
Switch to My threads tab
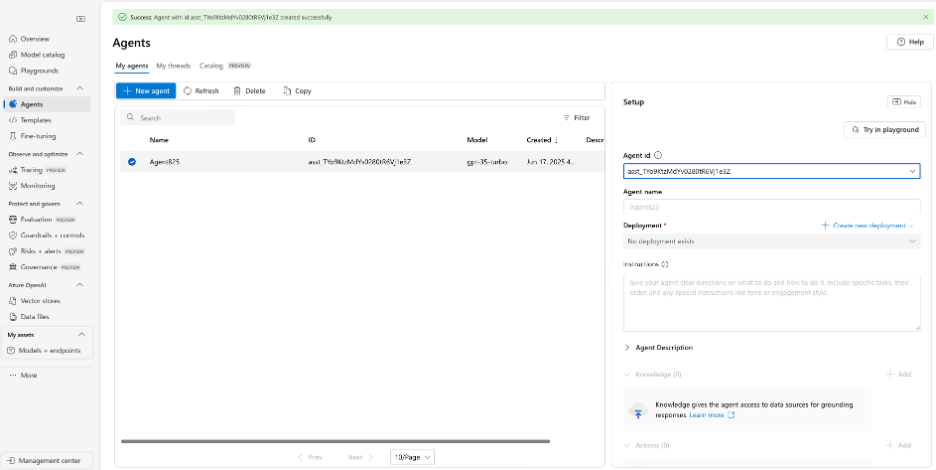coord(174,66)
